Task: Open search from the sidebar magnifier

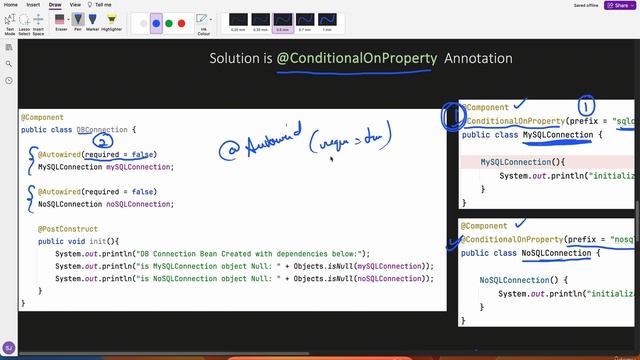Action: 9,64
